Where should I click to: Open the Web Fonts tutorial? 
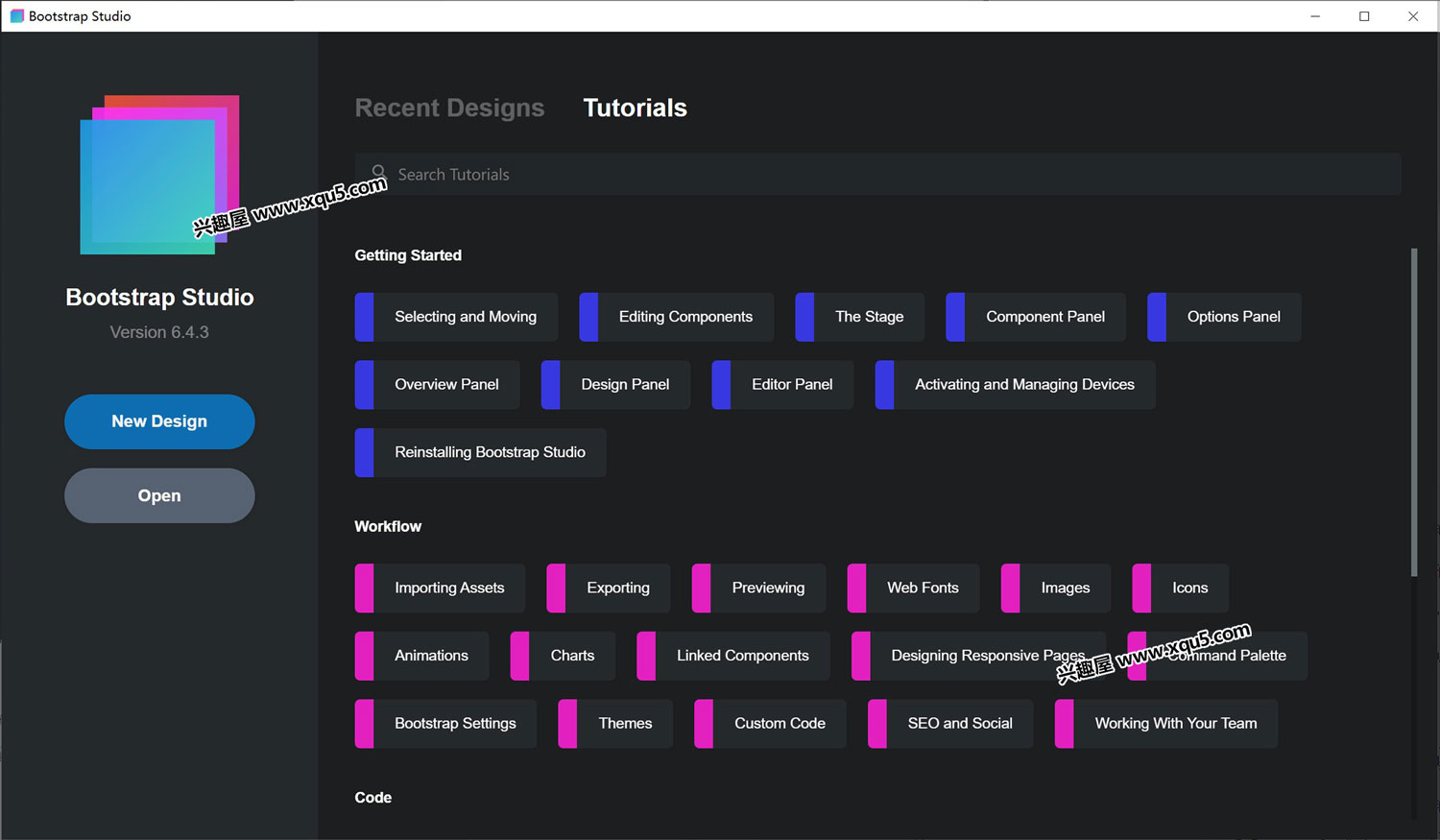click(913, 588)
